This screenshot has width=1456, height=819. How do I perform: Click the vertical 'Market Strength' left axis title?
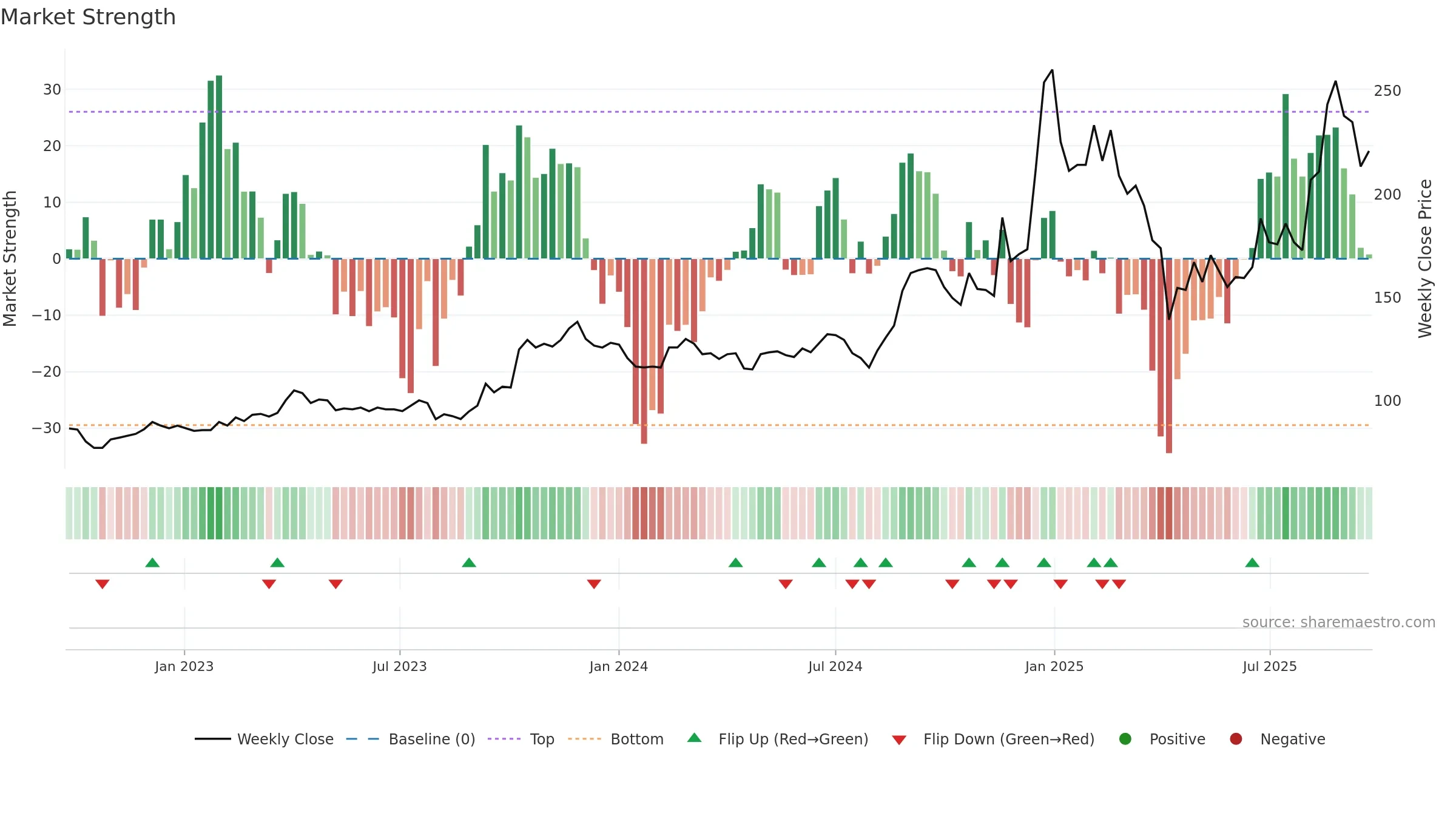[10, 258]
